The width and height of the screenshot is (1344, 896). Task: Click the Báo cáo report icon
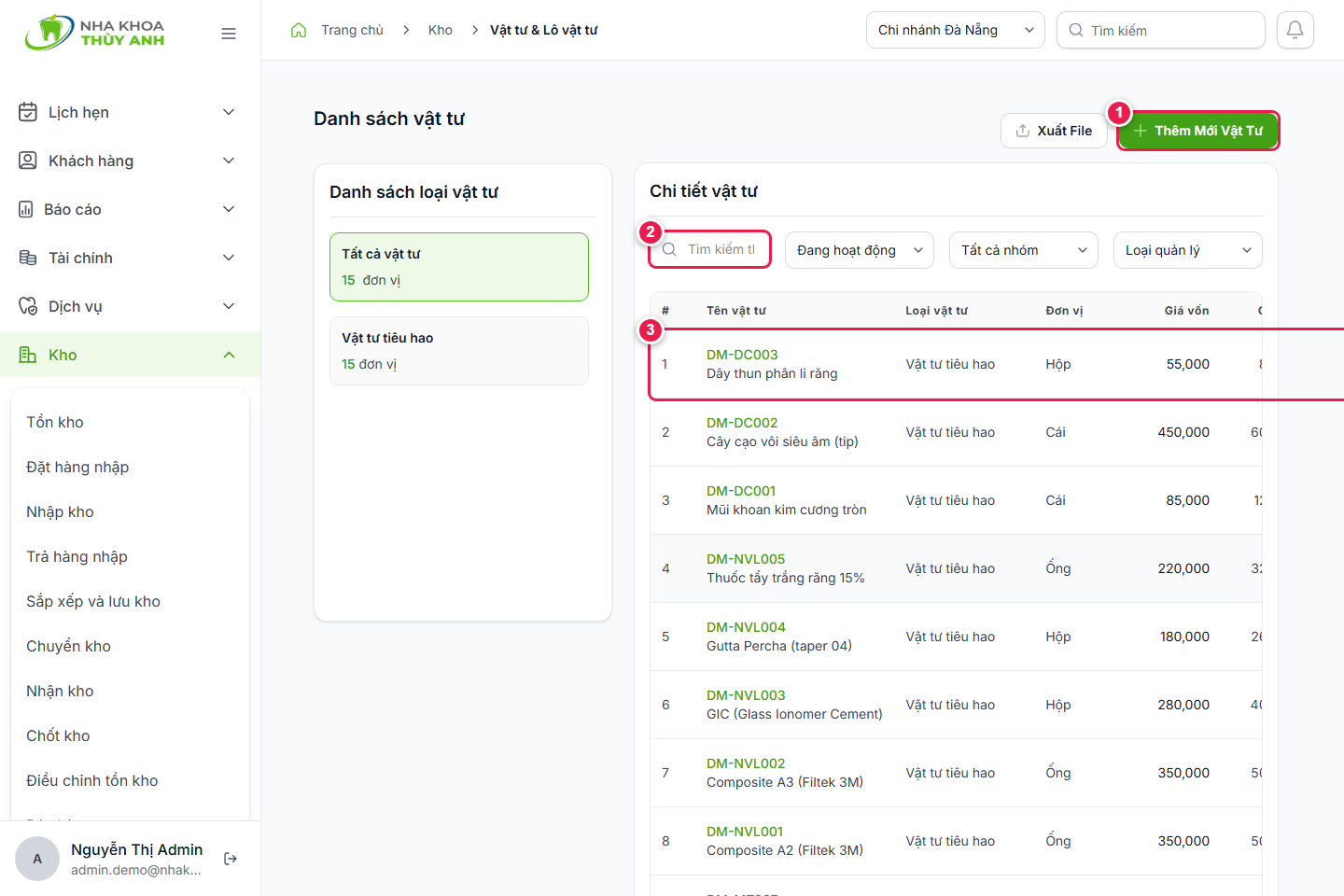26,209
